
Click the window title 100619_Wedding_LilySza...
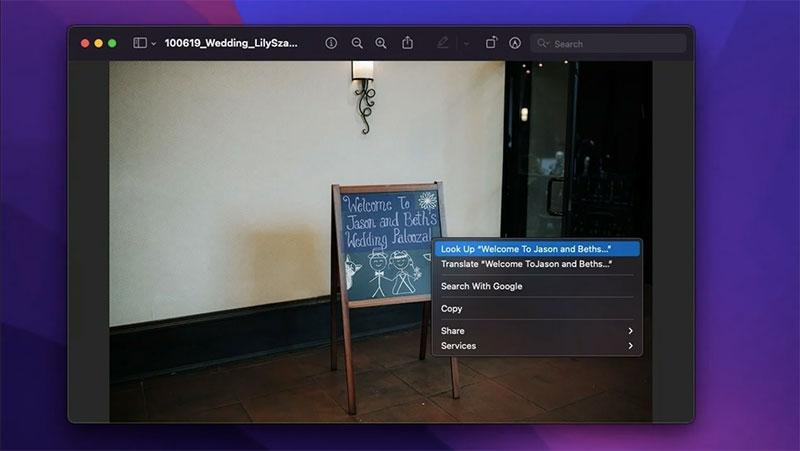(x=231, y=43)
